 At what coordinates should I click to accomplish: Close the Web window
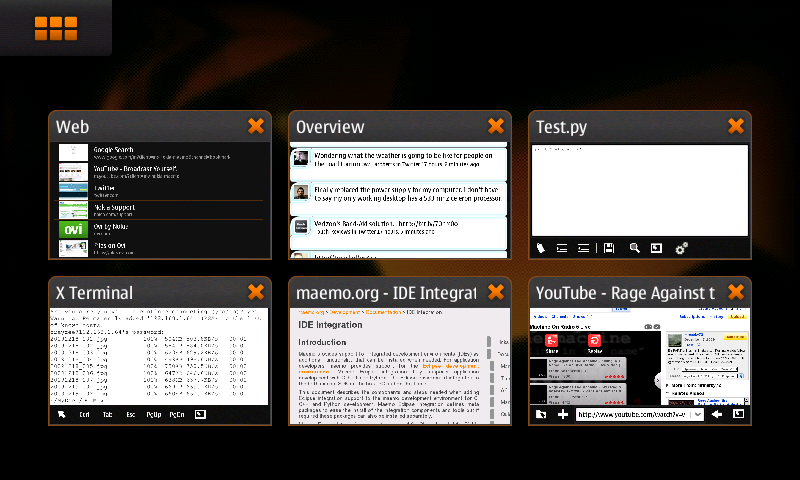tap(256, 126)
